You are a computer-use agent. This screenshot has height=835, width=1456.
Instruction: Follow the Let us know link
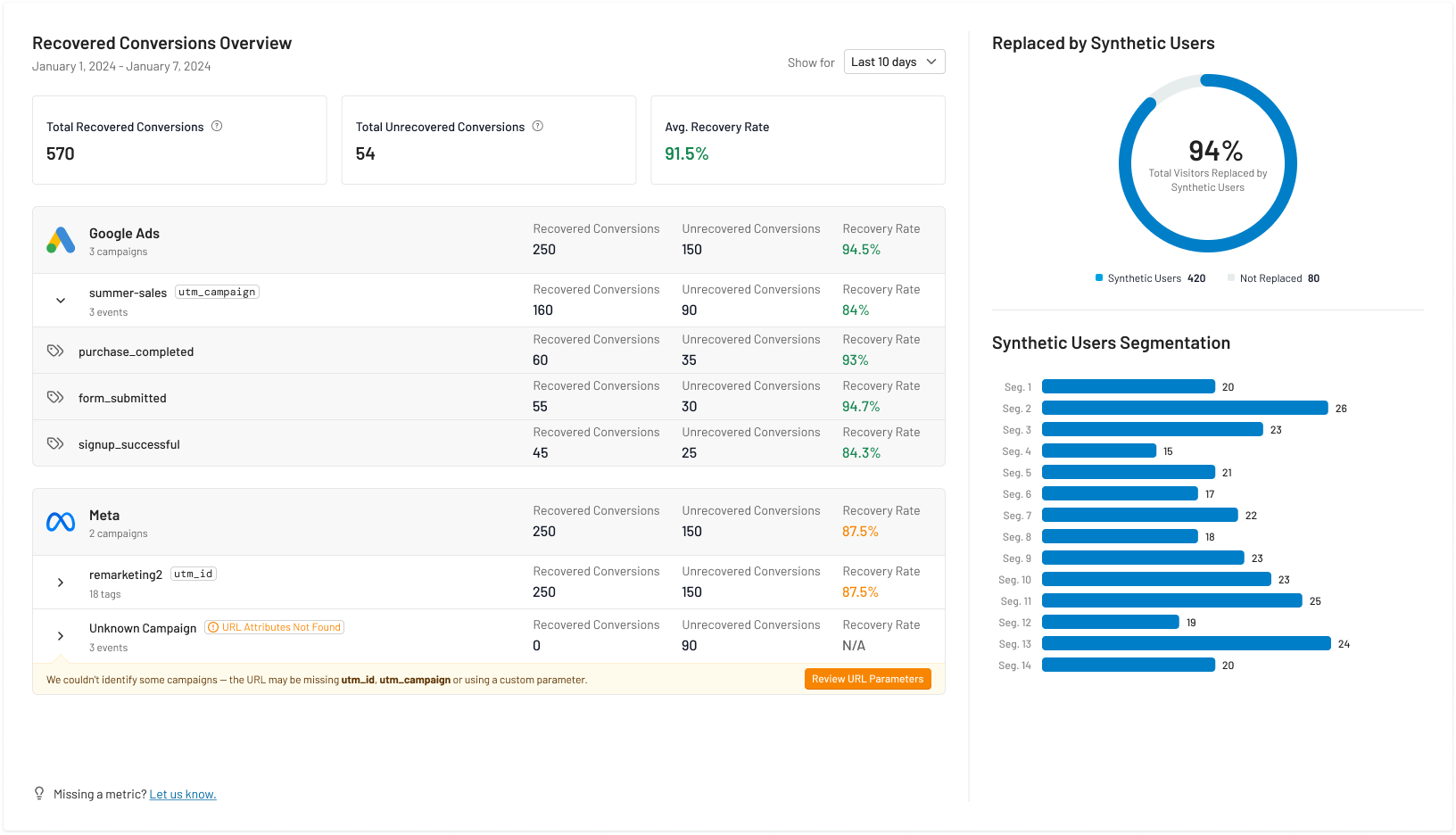point(183,794)
